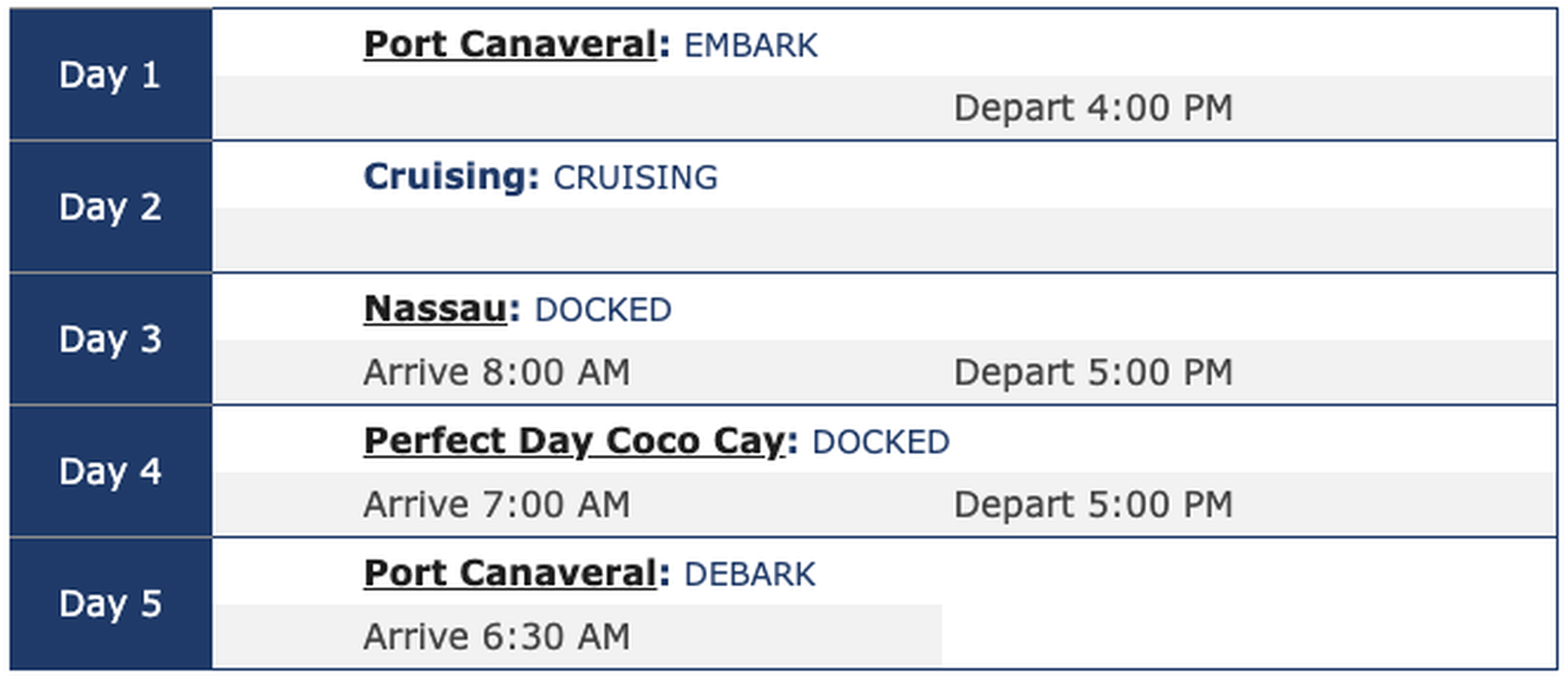Select the Day 2 cell
The width and height of the screenshot is (1568, 680).
click(110, 207)
